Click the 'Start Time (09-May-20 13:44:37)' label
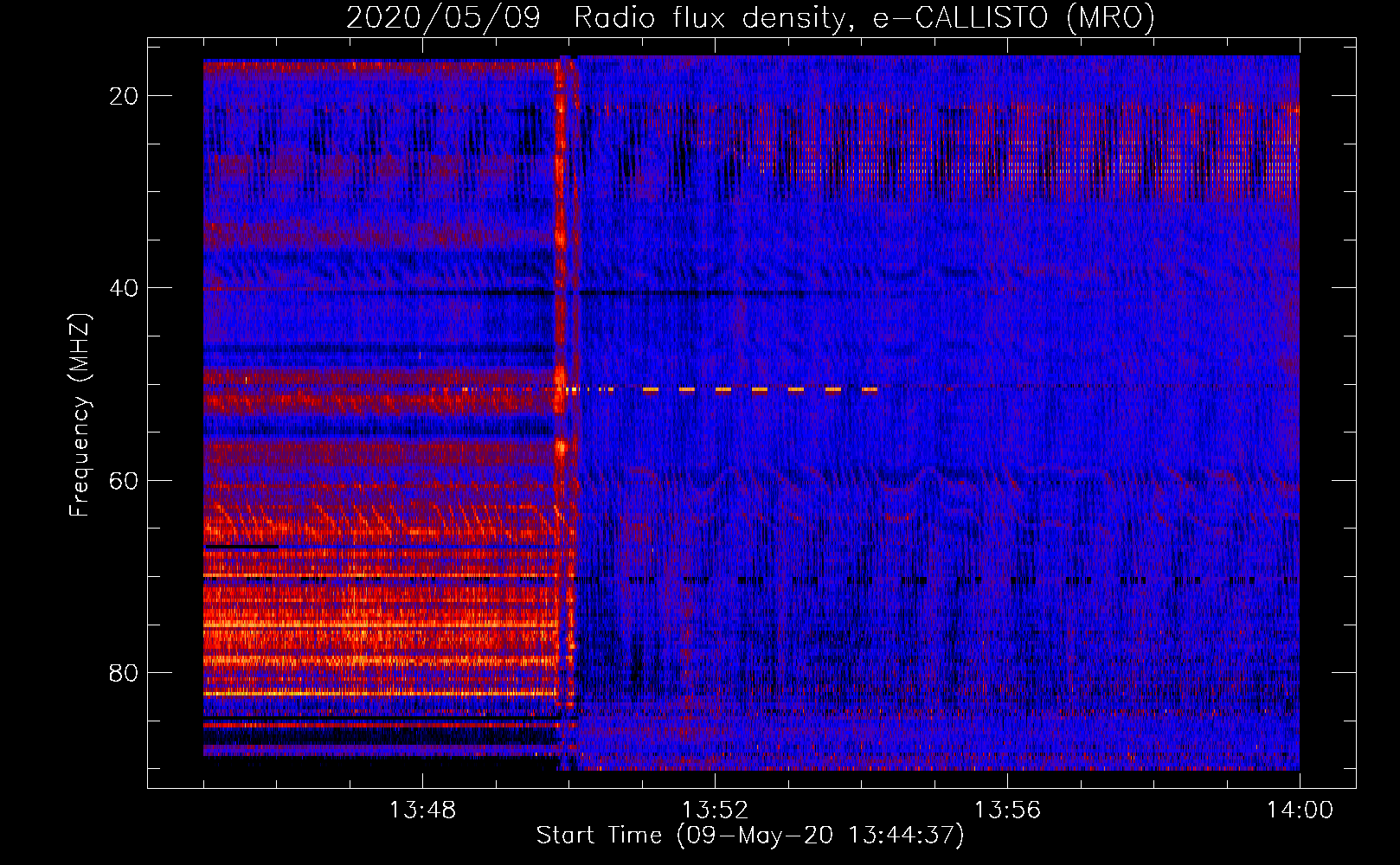The image size is (1400, 865). click(750, 836)
